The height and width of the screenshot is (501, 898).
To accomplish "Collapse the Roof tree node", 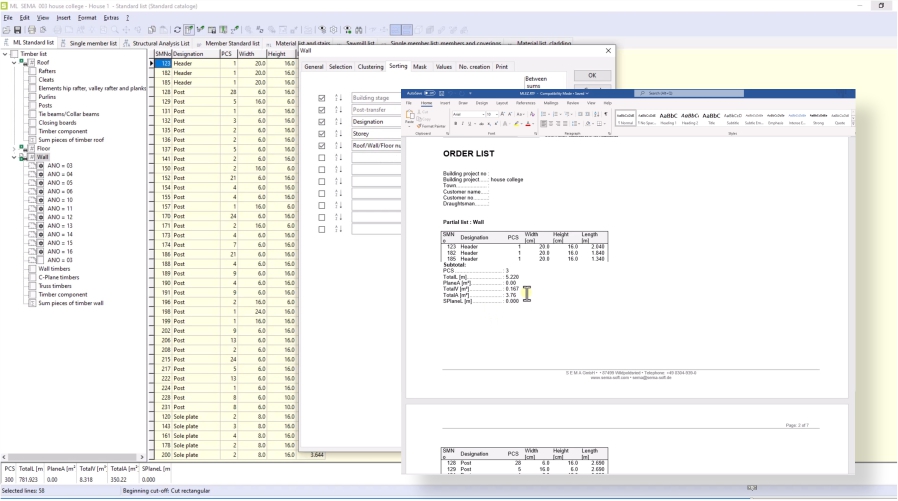I will (14, 62).
